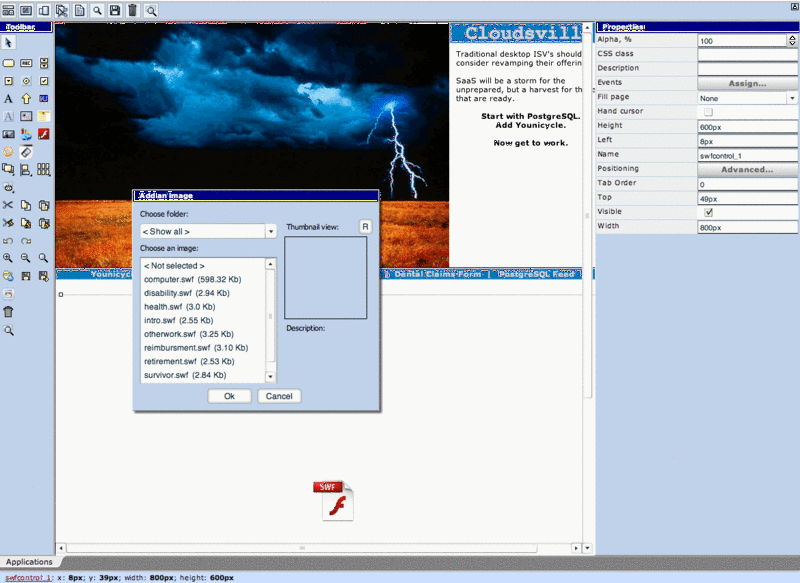Click the Cancel button in dialog
Image resolution: width=800 pixels, height=583 pixels.
[279, 396]
